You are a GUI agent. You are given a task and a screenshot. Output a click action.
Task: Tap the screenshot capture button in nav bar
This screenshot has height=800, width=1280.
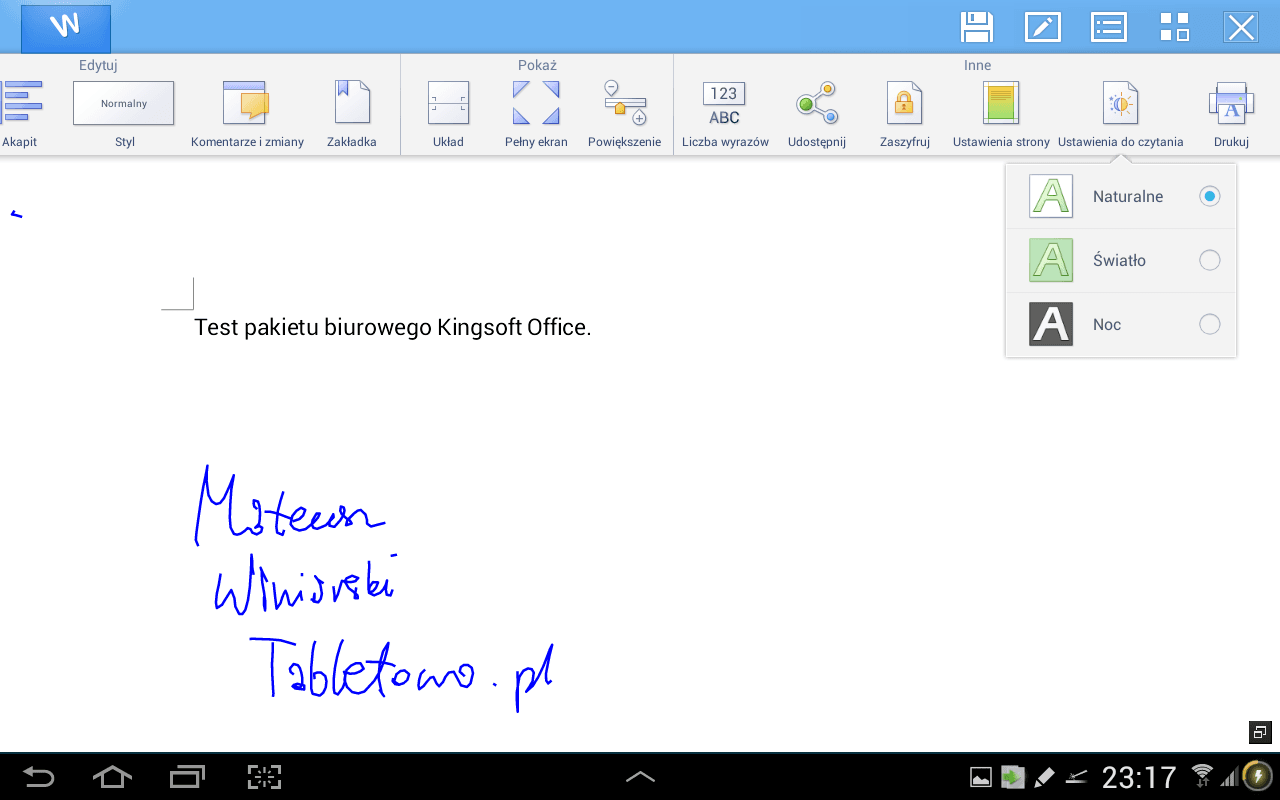(264, 777)
